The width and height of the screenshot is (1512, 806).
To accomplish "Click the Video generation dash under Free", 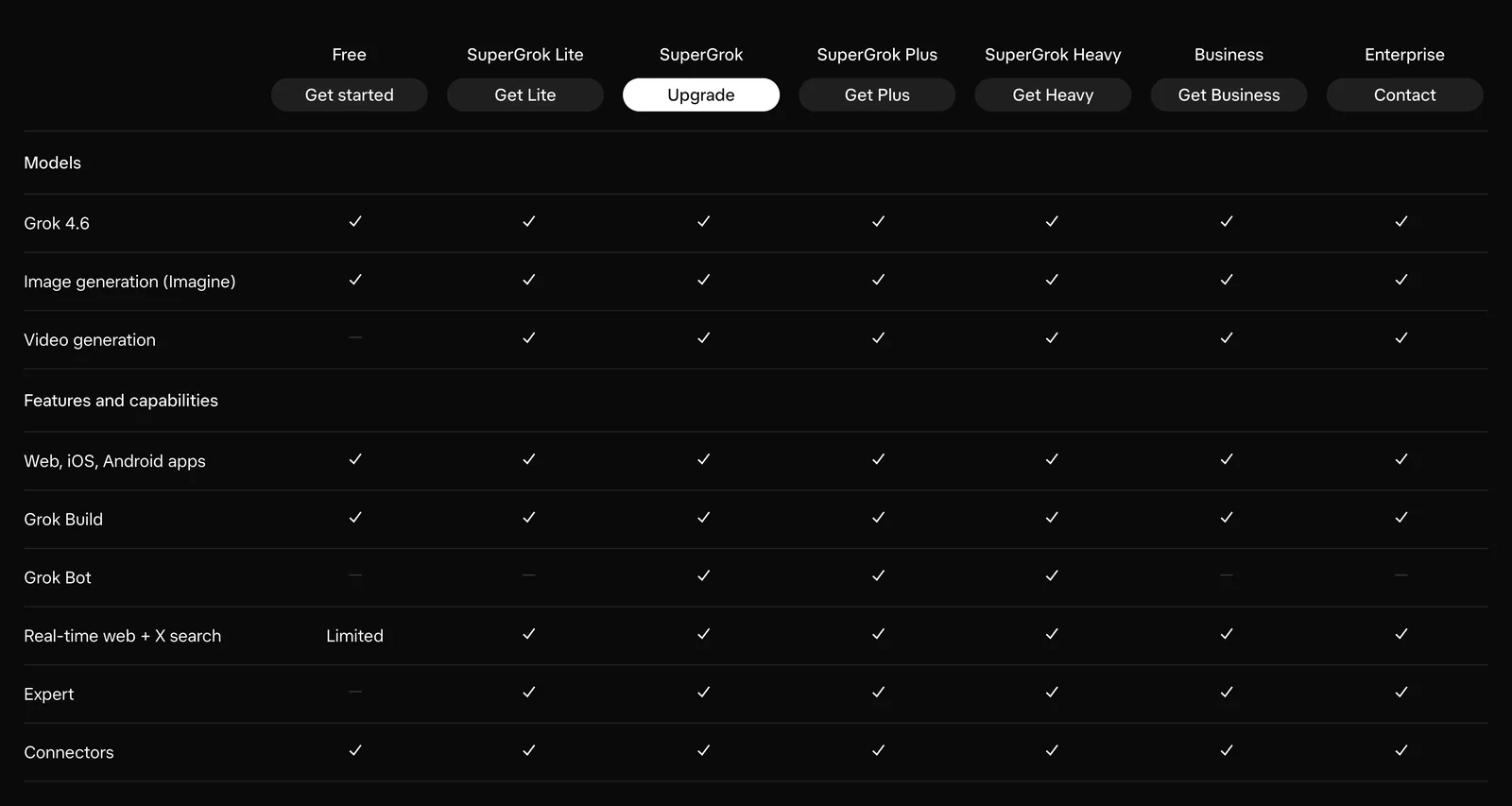I will 355,337.
